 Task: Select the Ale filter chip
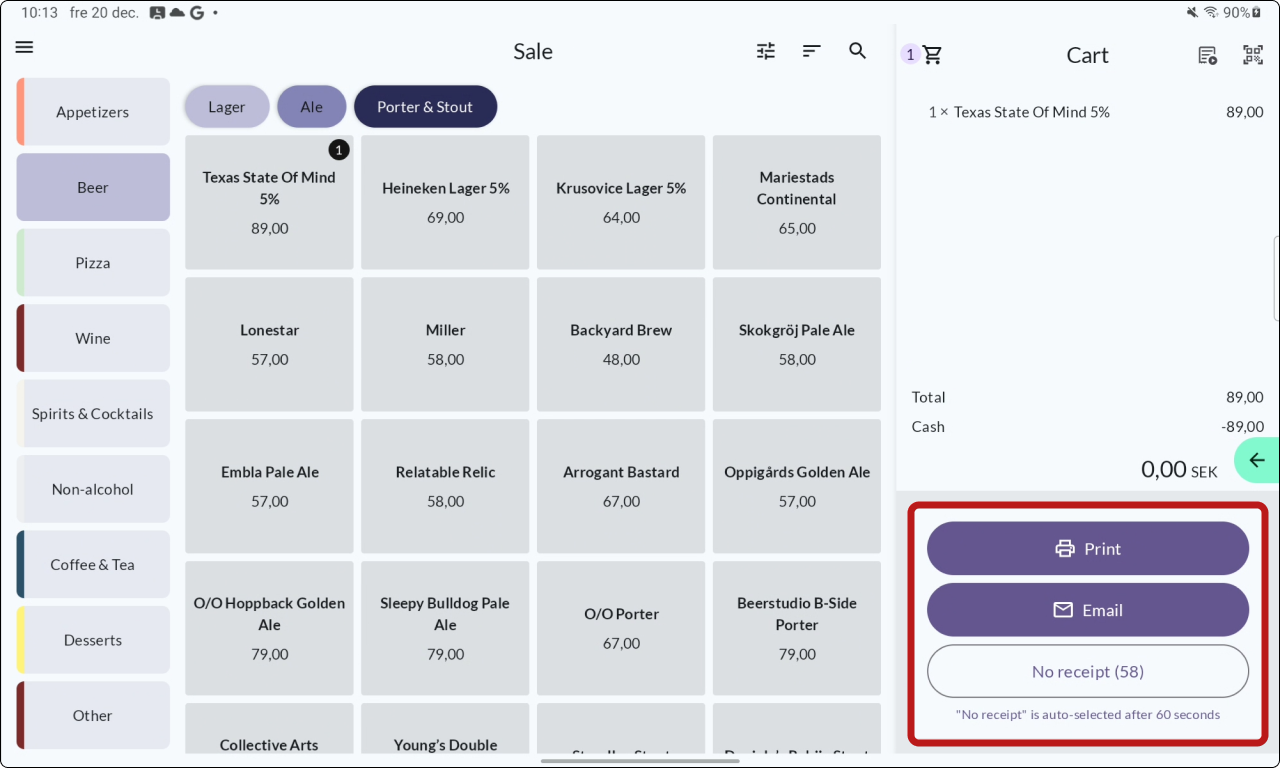click(312, 107)
